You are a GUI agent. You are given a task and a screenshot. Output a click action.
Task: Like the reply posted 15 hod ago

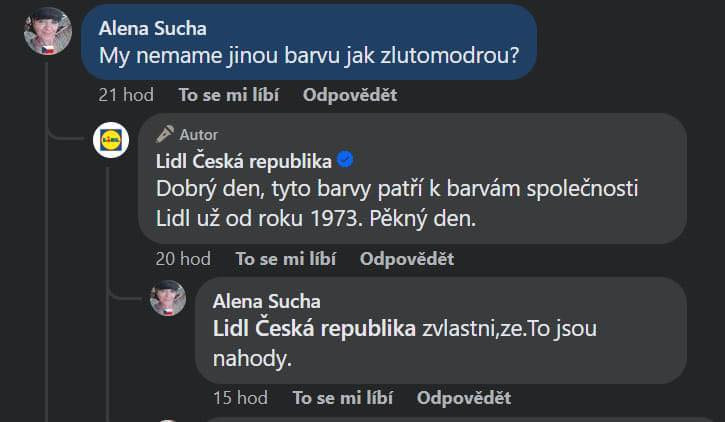pyautogui.click(x=343, y=398)
